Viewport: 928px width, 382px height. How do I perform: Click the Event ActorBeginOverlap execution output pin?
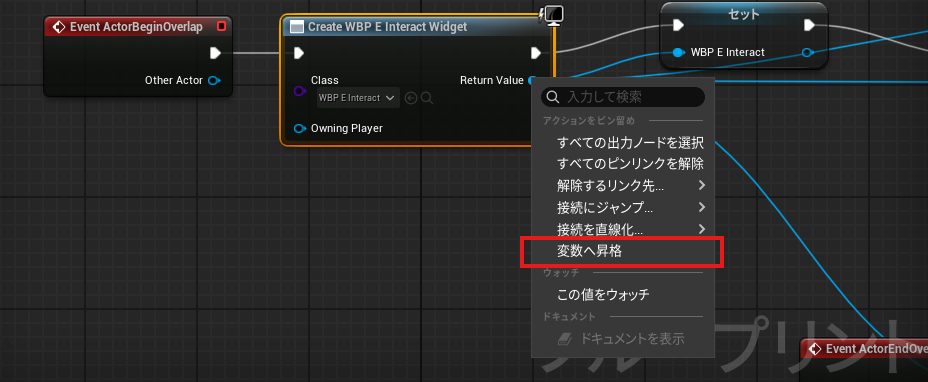(x=215, y=53)
